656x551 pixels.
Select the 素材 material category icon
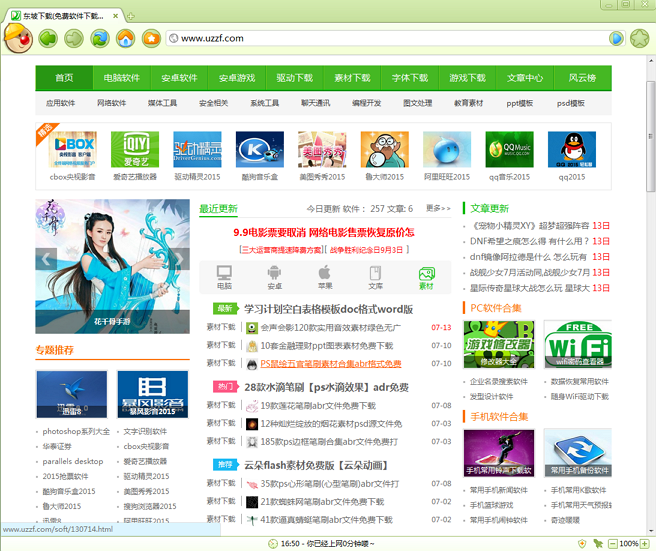tap(426, 278)
